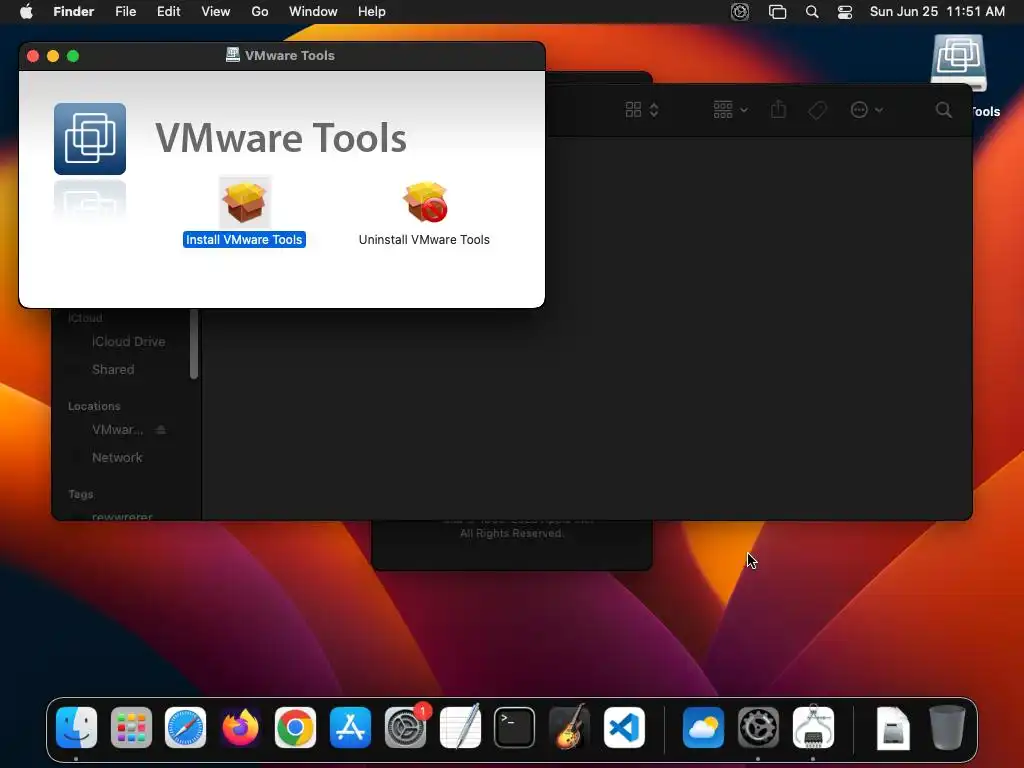Select iCloud Drive in Finder sidebar
1024x768 pixels.
(x=128, y=342)
